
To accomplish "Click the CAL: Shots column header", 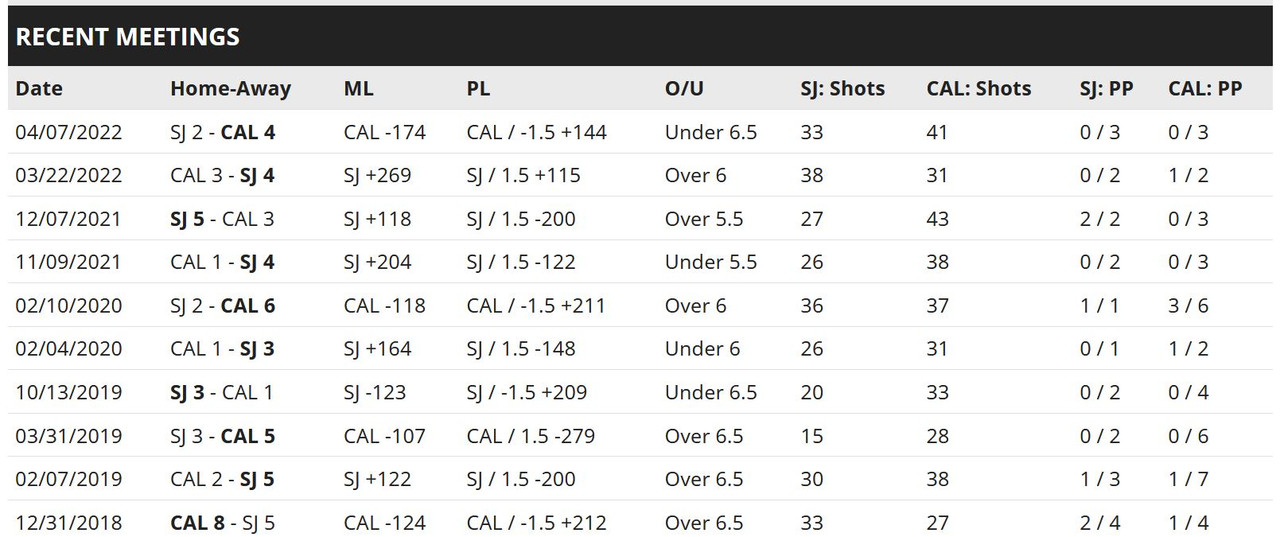I will pos(979,88).
